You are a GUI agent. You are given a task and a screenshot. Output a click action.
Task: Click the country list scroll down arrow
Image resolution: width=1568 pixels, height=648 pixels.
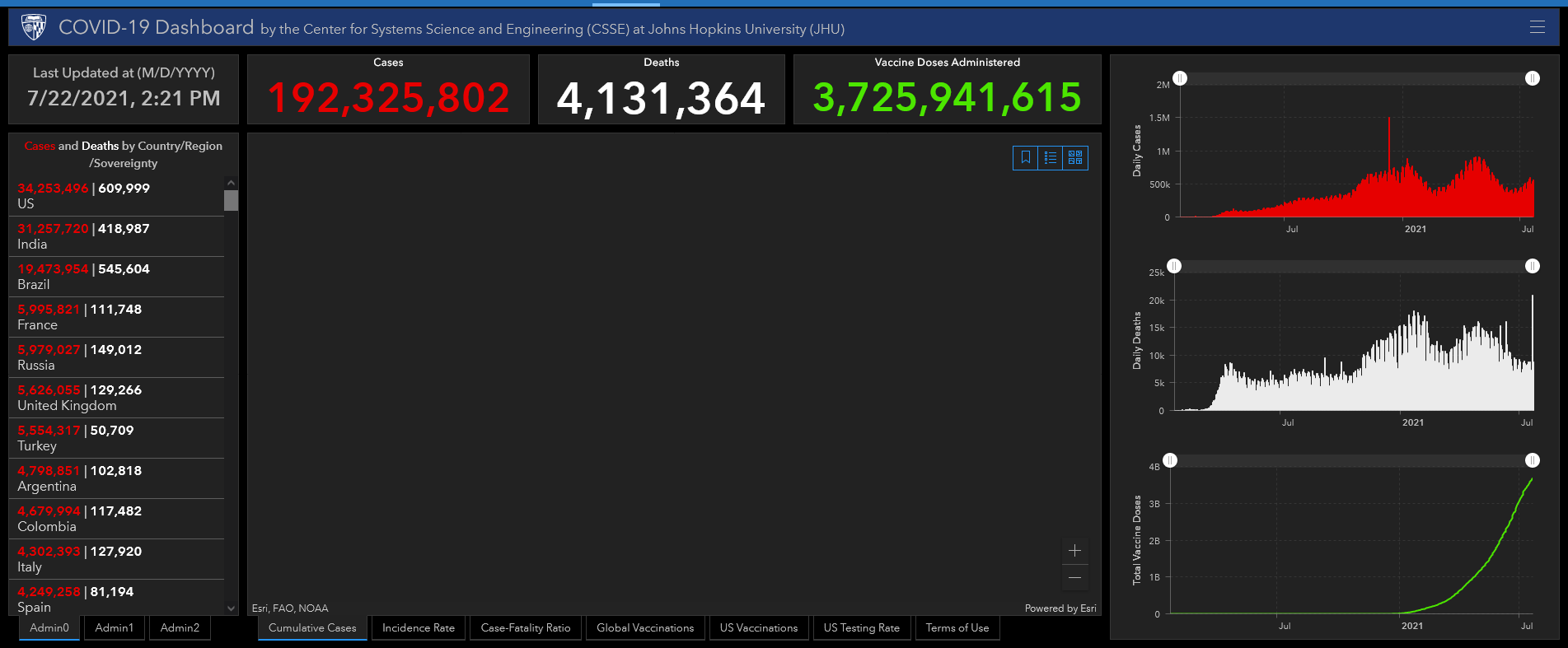[x=231, y=608]
